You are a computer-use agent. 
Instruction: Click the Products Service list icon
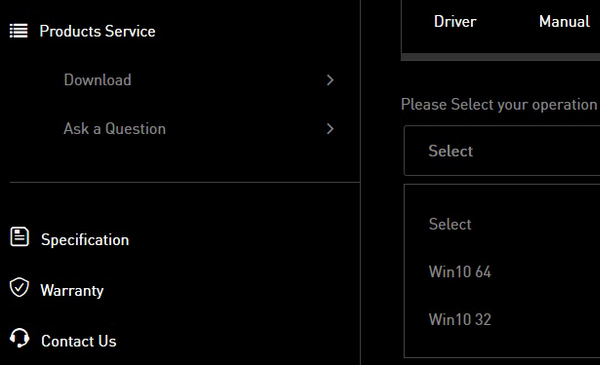(19, 31)
